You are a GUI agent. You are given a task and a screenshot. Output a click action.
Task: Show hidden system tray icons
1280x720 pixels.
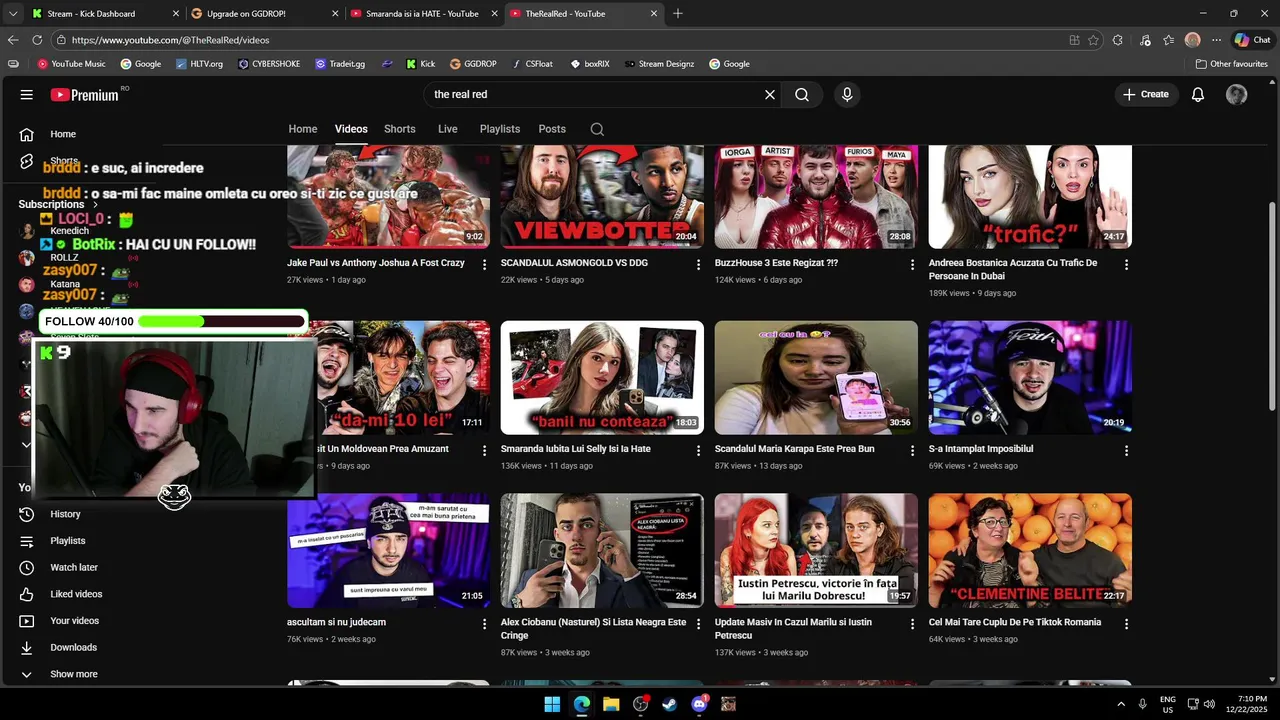coord(1120,704)
